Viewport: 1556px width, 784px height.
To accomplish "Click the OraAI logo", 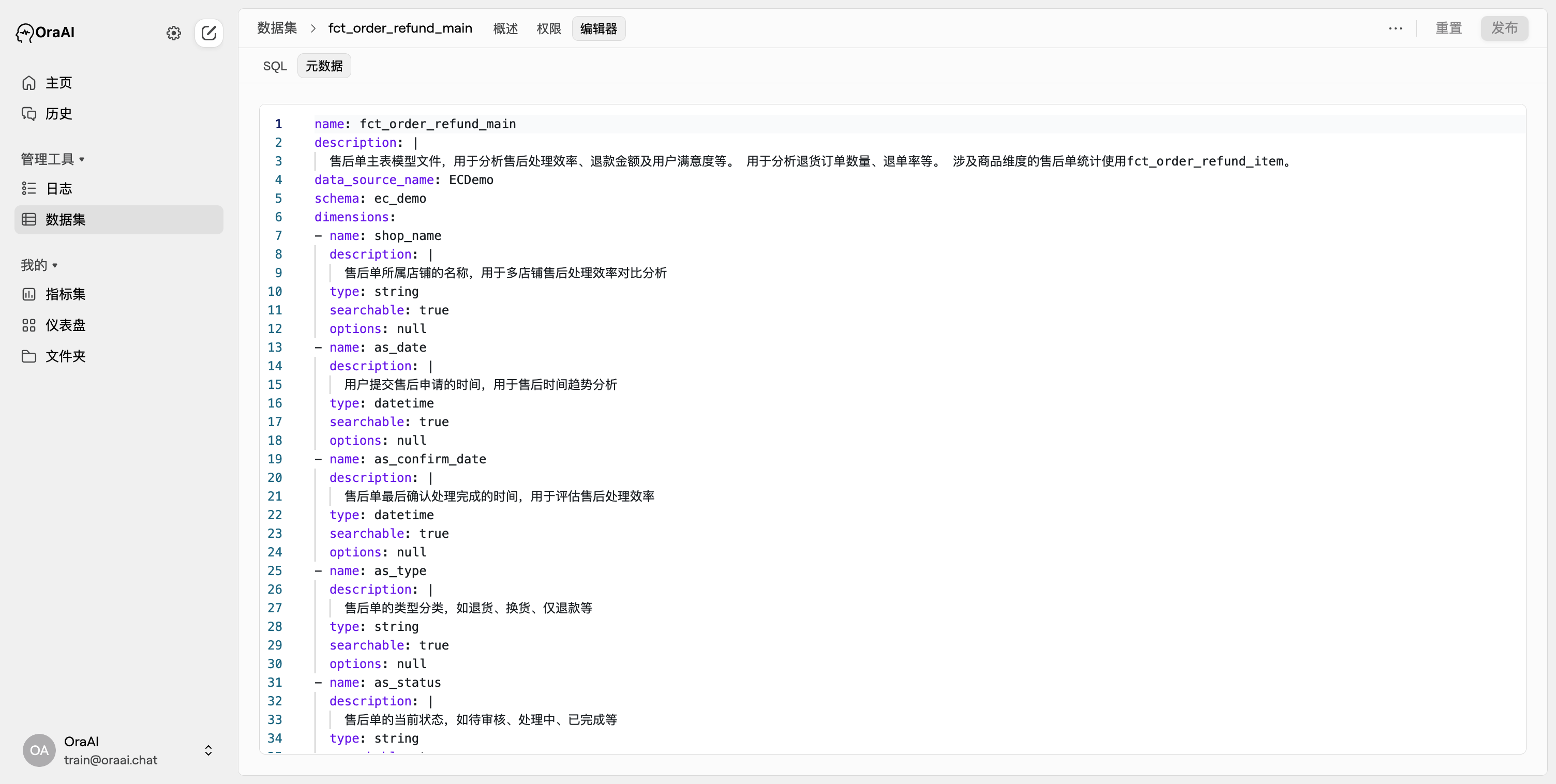I will coord(44,33).
